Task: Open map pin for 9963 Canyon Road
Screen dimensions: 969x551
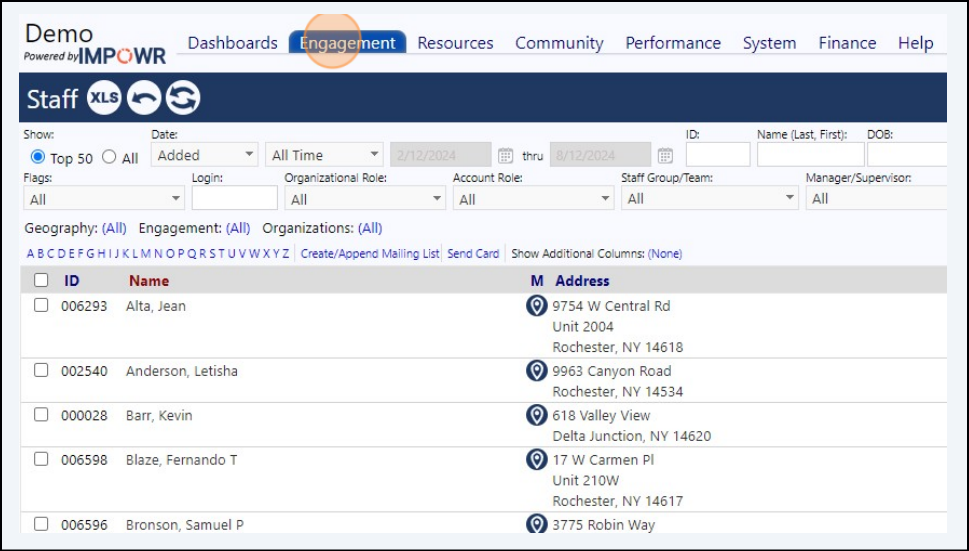Action: tap(536, 371)
